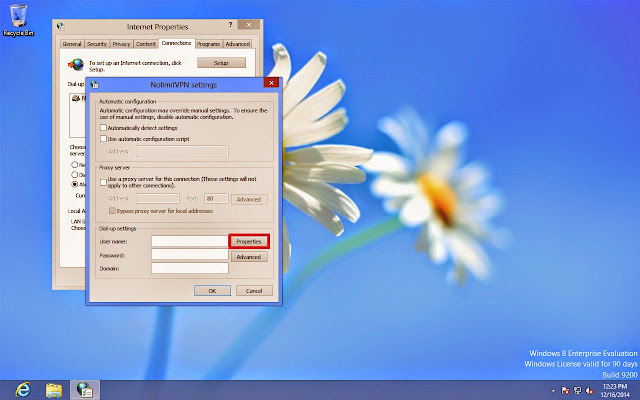Launch Internet Explorer from the taskbar
Screen dimensions: 640x400
coord(23,389)
